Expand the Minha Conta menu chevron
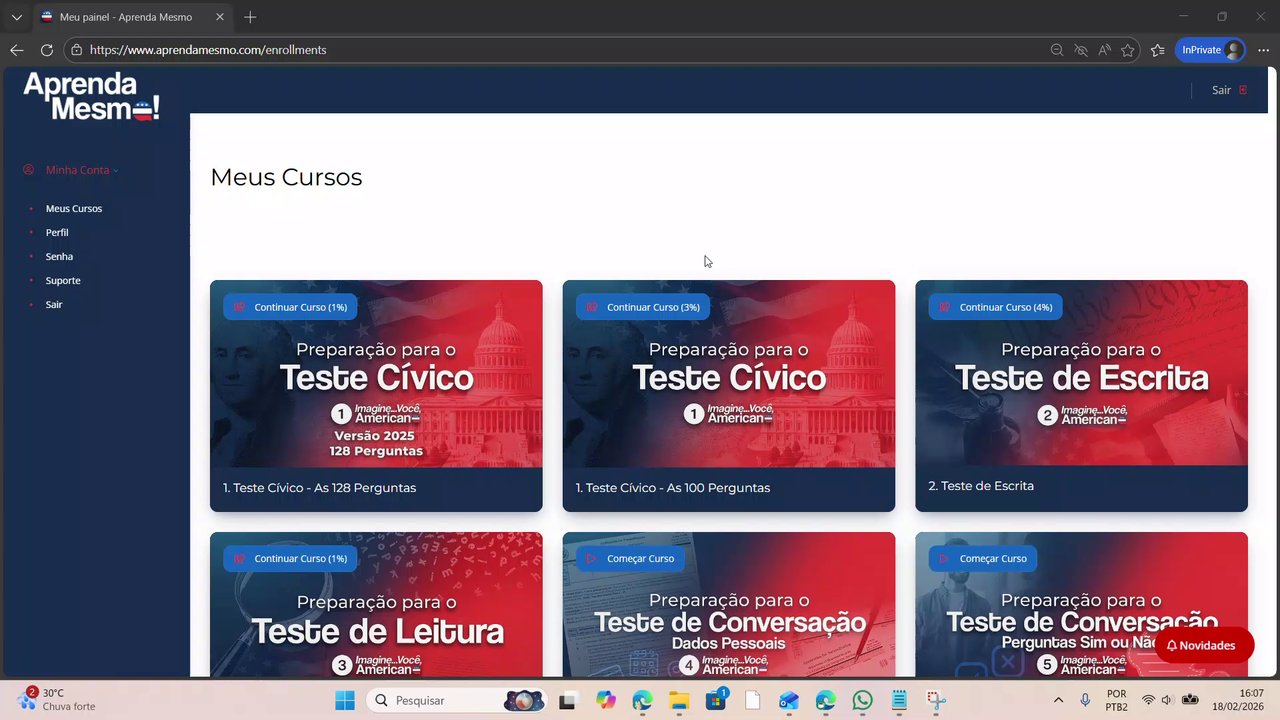The height and width of the screenshot is (720, 1280). pyautogui.click(x=116, y=171)
